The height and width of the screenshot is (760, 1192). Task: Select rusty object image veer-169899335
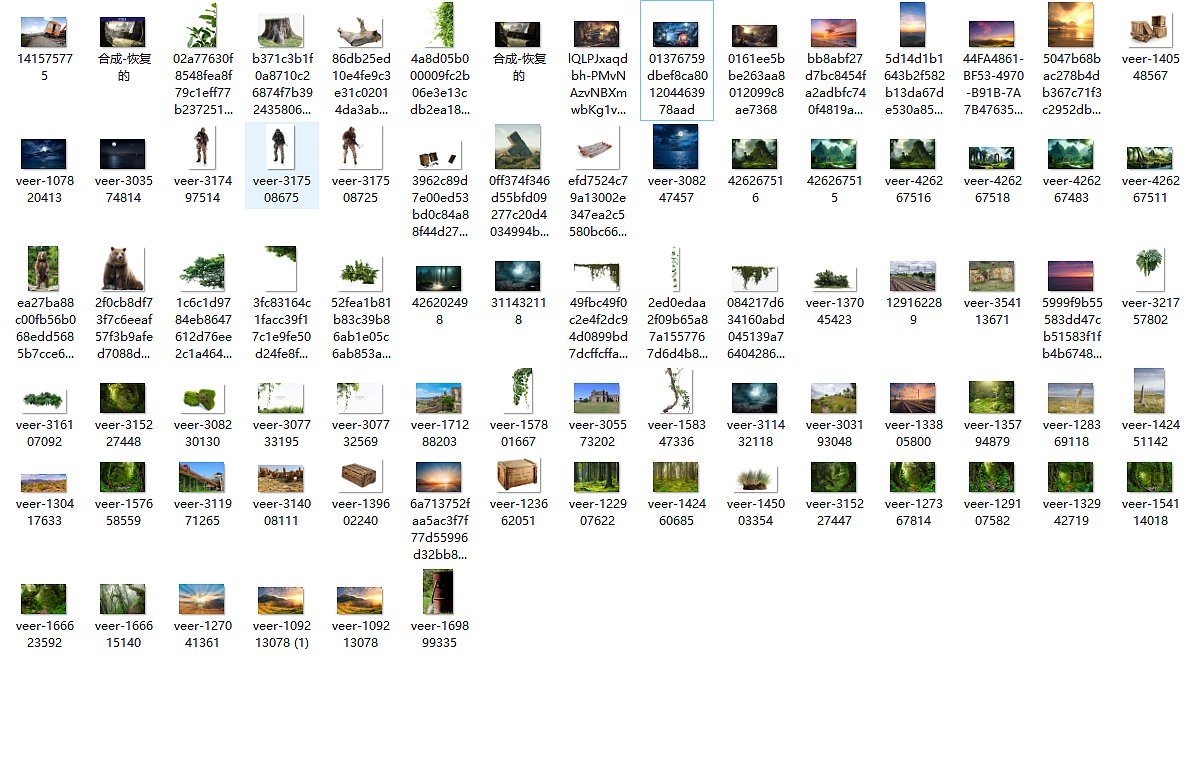439,592
